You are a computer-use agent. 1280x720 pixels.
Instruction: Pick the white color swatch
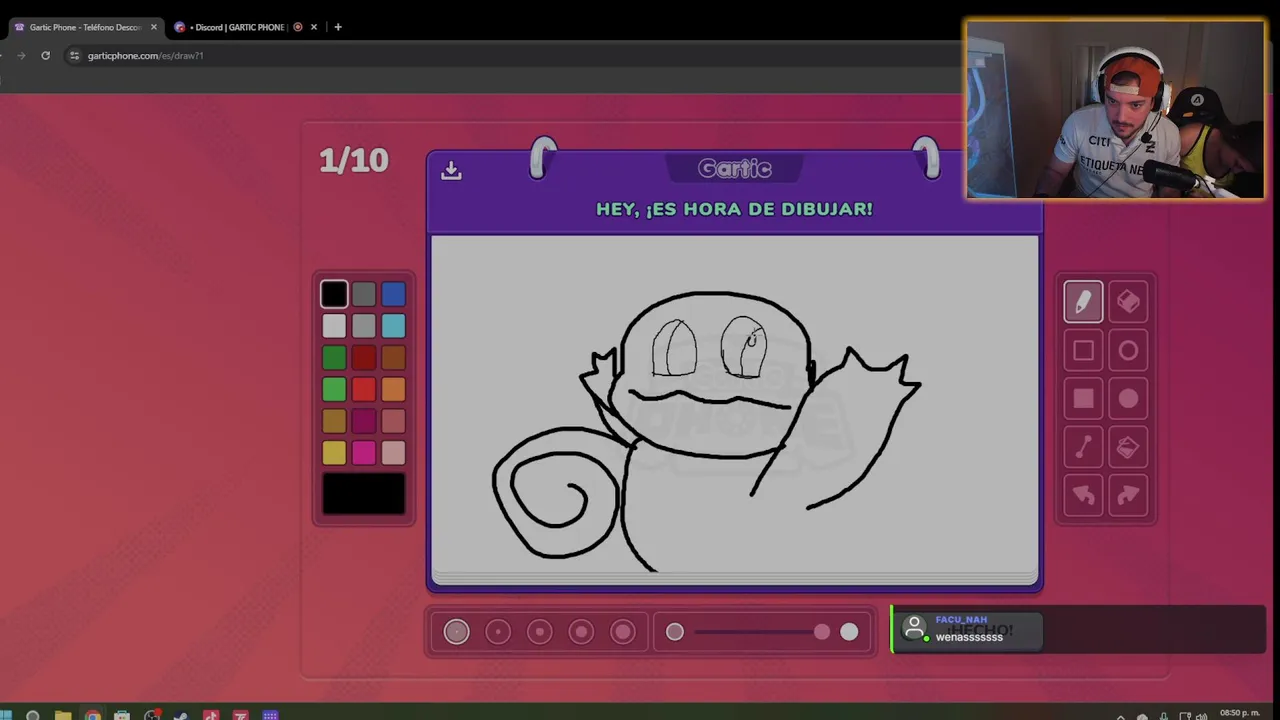[x=334, y=326]
